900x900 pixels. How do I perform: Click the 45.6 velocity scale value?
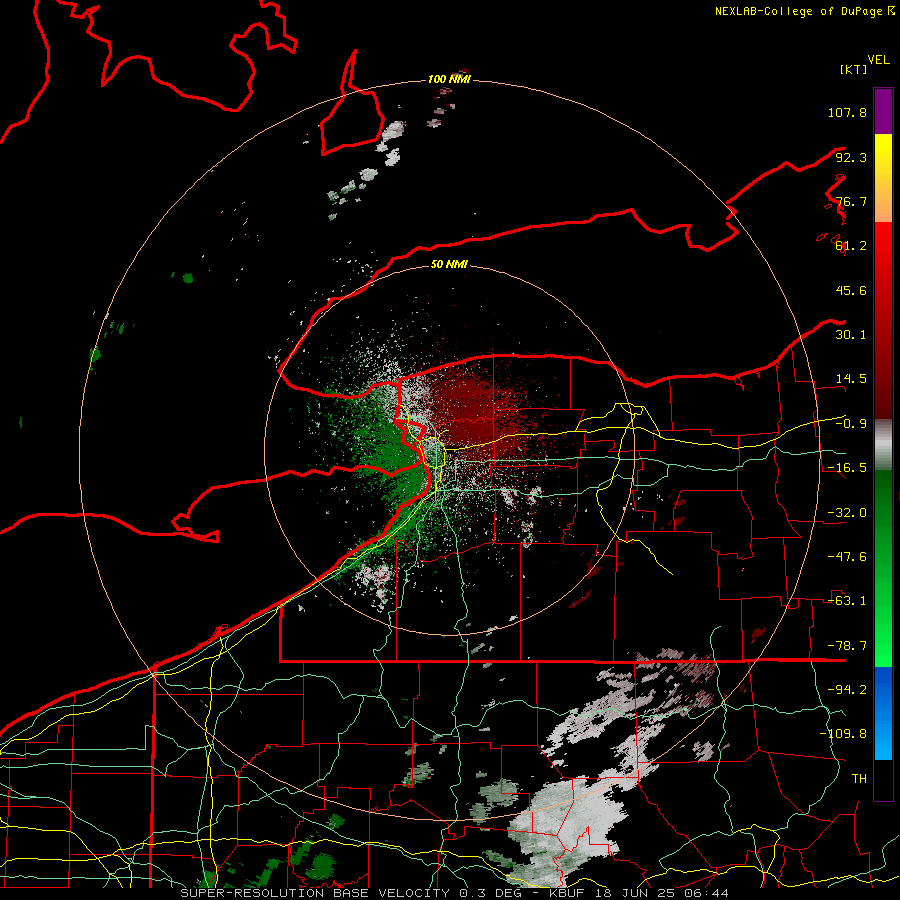point(851,290)
